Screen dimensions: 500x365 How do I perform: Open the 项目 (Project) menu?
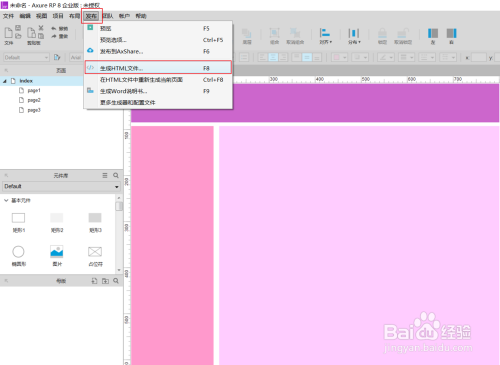pos(58,16)
